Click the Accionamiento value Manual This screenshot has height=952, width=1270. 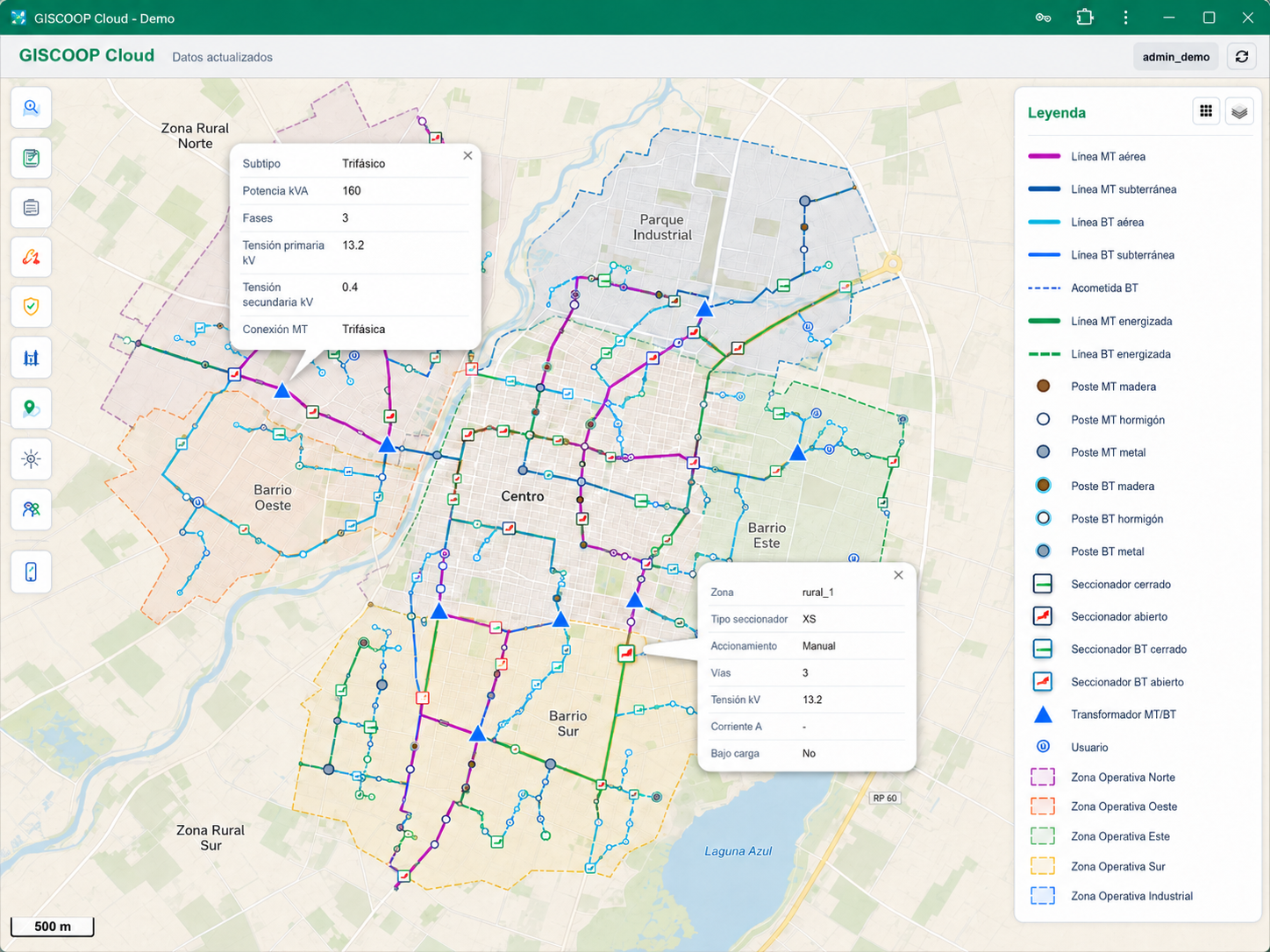pyautogui.click(x=819, y=646)
